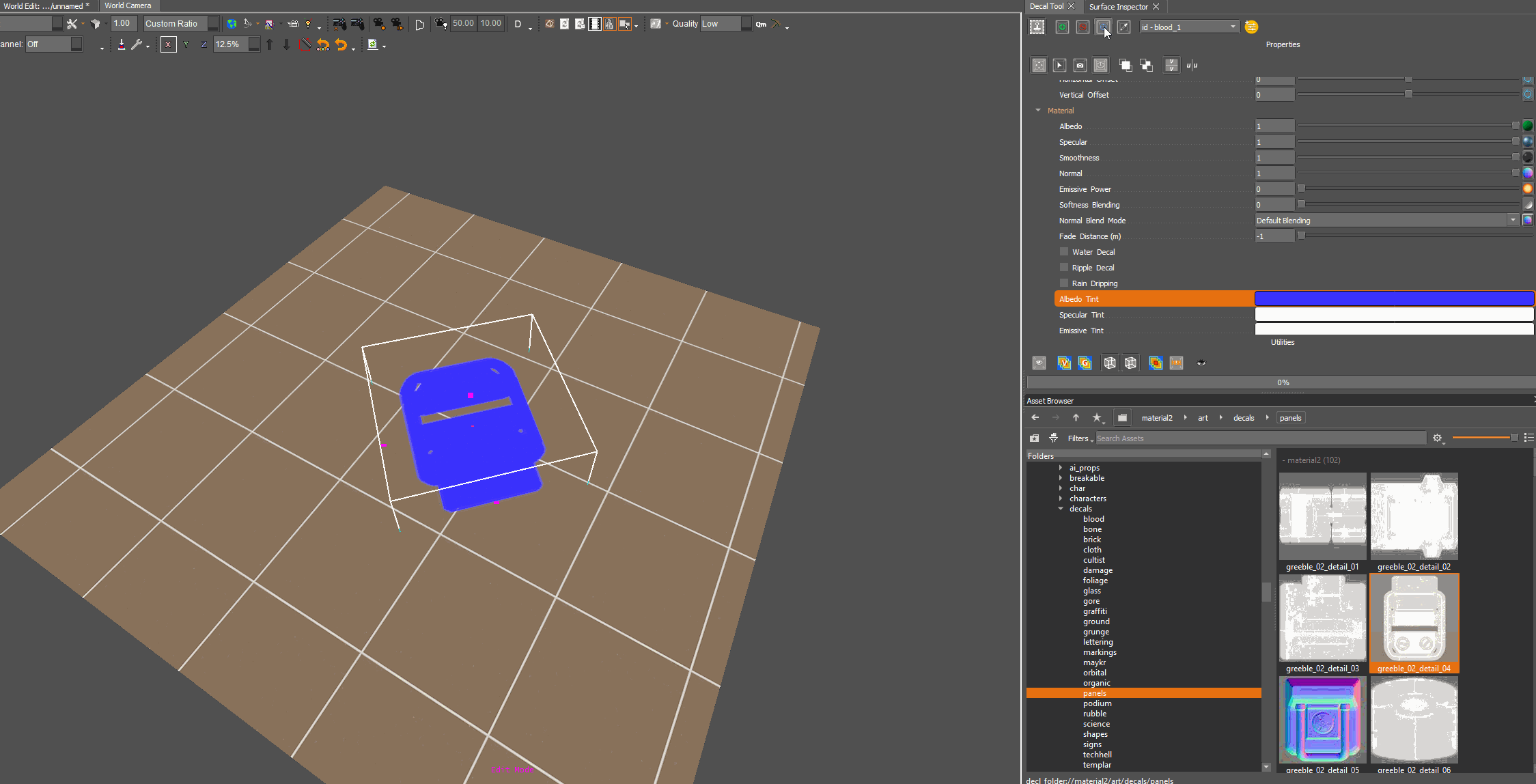
Task: Open the Filters menu in Asset Browser
Action: (x=1080, y=438)
